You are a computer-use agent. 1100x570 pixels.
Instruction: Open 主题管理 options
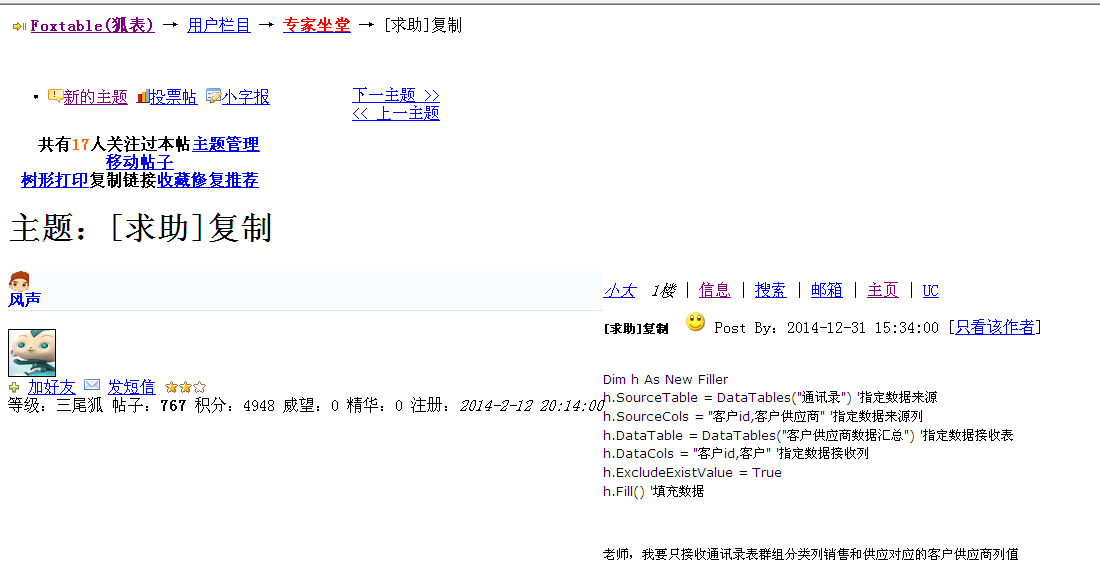point(226,144)
